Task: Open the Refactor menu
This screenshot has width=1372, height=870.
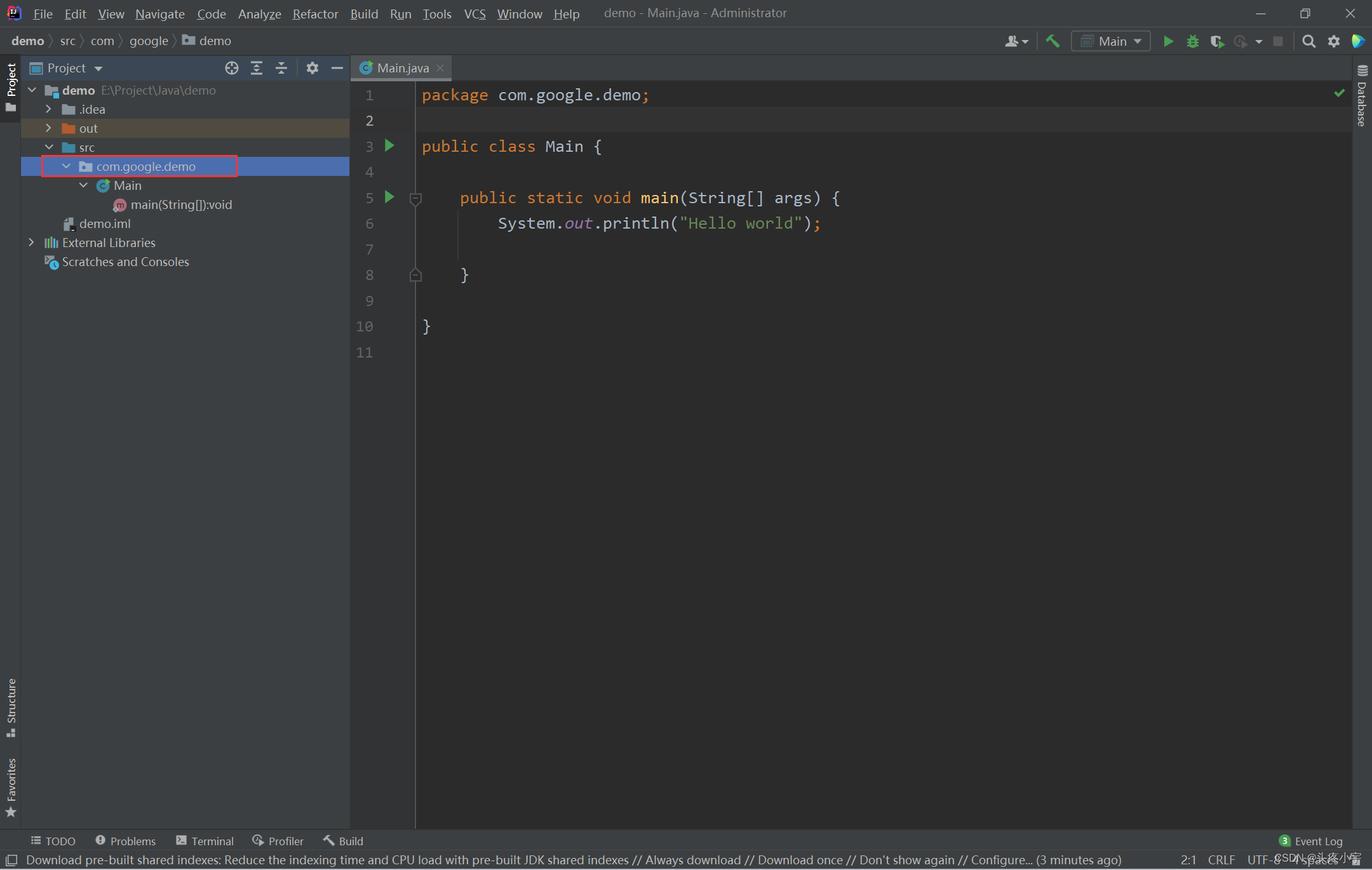Action: tap(315, 13)
